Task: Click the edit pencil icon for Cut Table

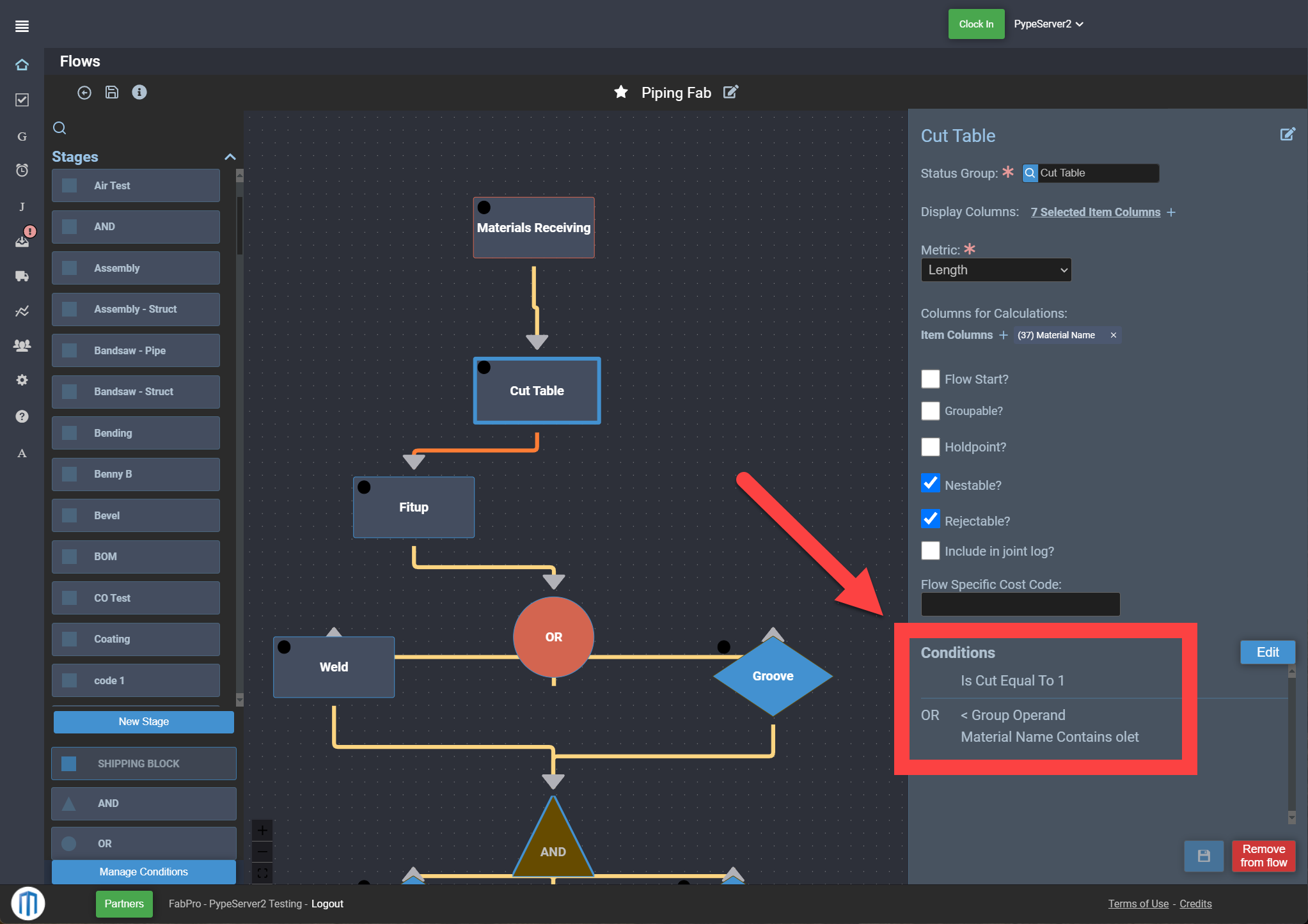Action: pos(1287,134)
